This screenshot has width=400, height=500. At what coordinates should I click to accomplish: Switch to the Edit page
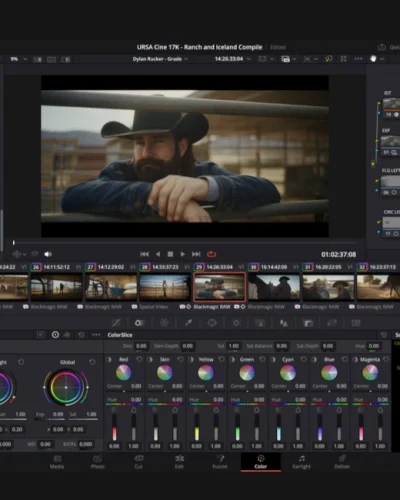(179, 462)
